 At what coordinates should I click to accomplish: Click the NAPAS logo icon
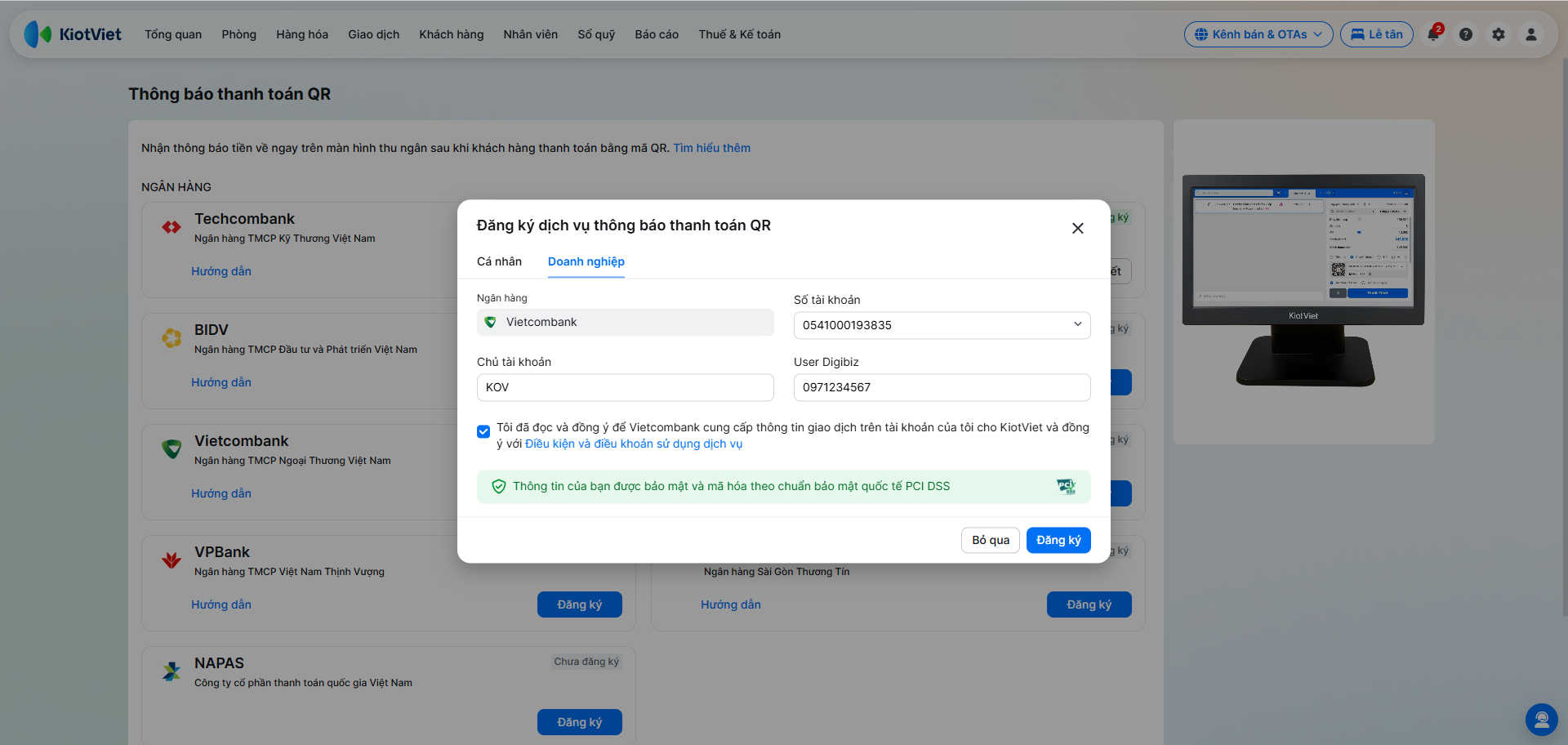171,671
